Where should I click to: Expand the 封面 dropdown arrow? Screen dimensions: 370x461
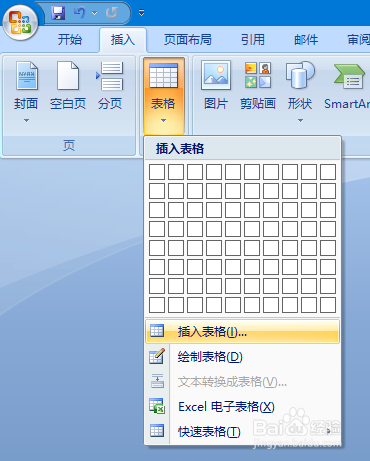26,120
